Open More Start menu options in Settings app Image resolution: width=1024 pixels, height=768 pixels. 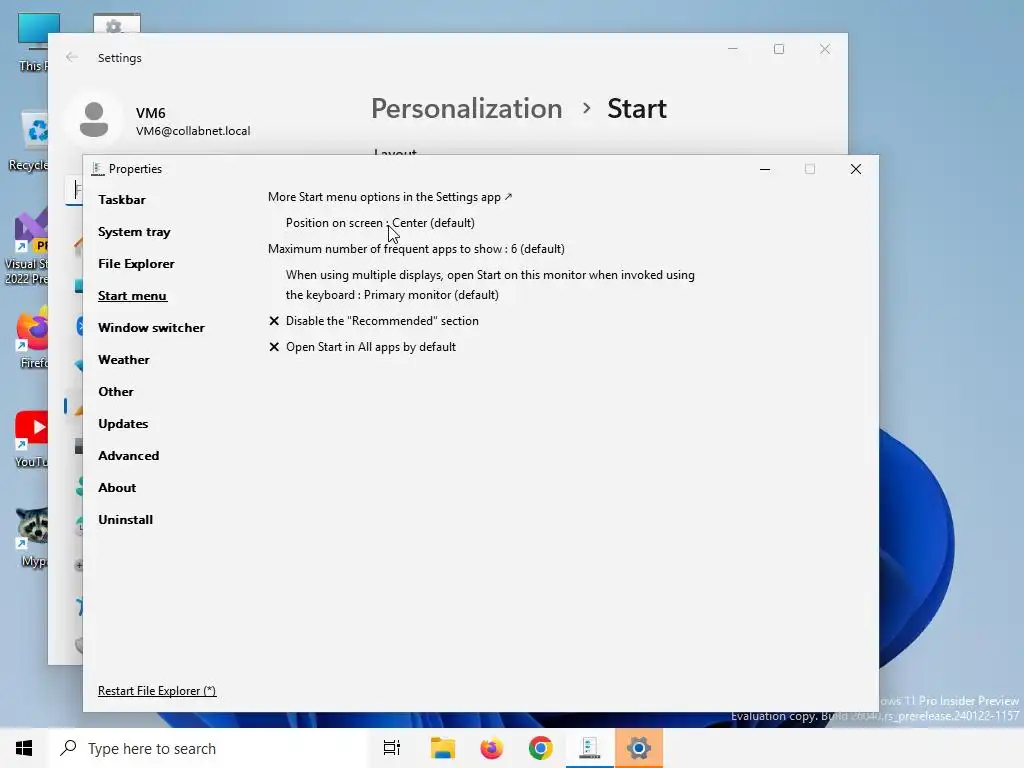click(x=390, y=197)
